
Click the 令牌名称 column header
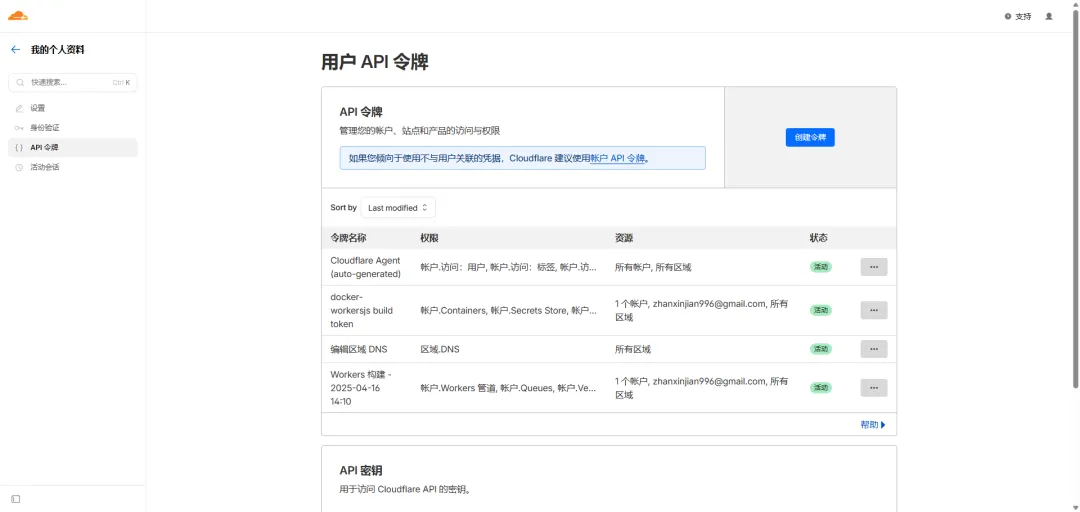348,238
